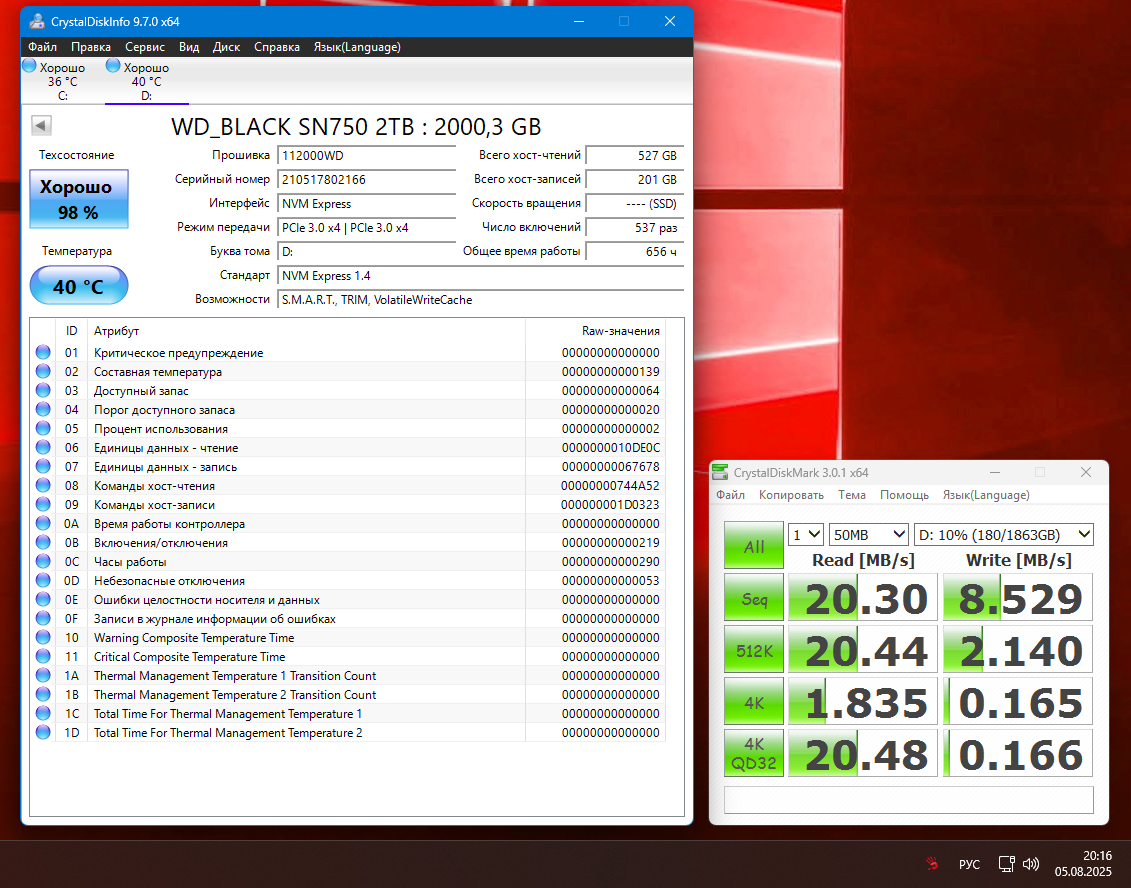Image resolution: width=1131 pixels, height=888 pixels.
Task: Click the serial number field 210517802166
Action: pyautogui.click(x=366, y=180)
